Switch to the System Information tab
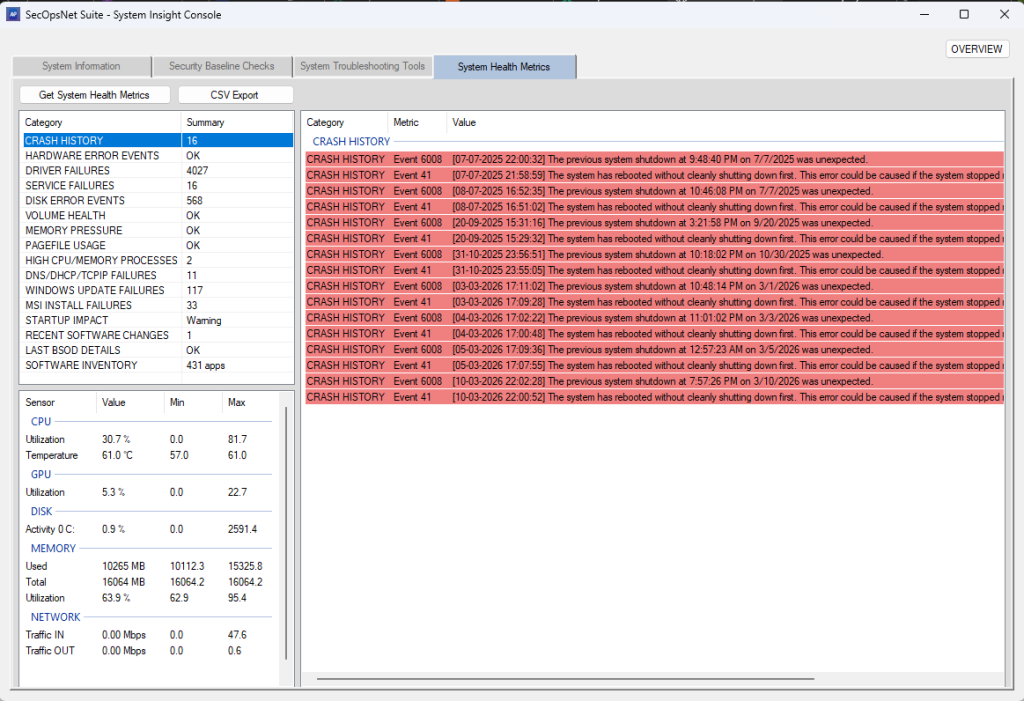The height and width of the screenshot is (701, 1024). click(81, 67)
